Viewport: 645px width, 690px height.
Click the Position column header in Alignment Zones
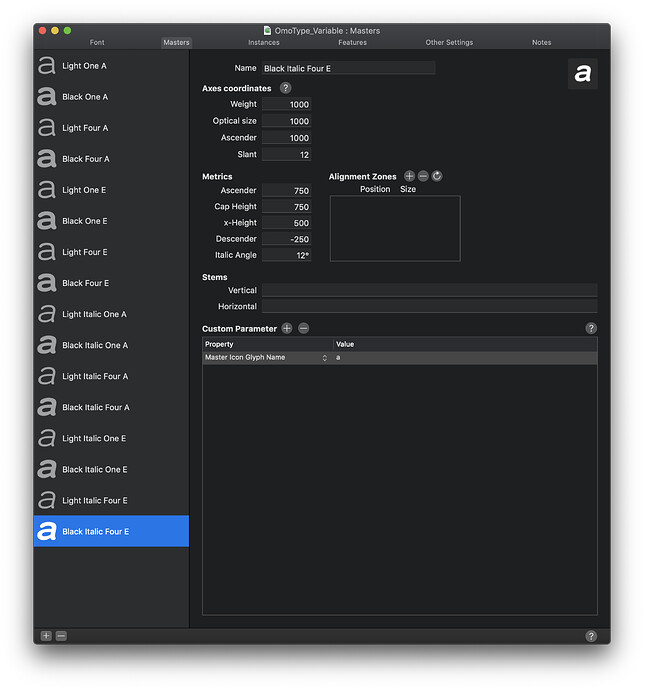click(375, 189)
